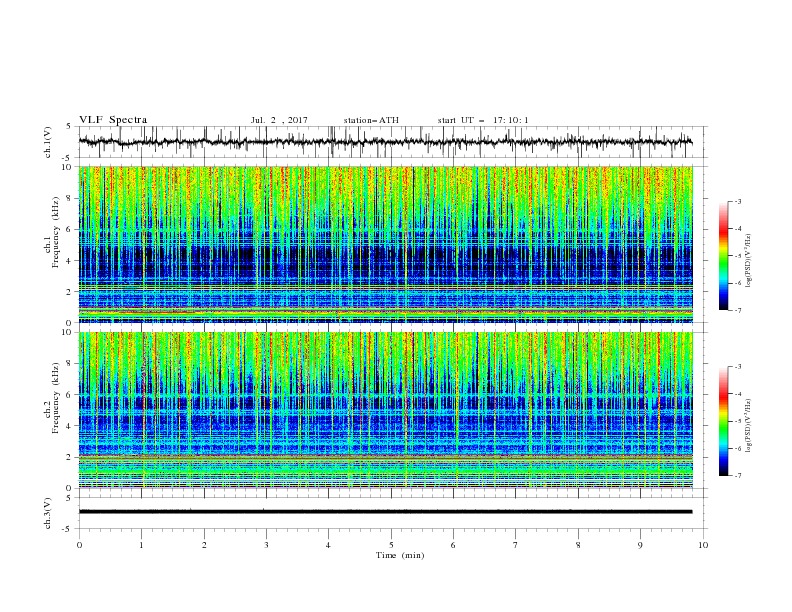792x612 pixels.
Task: Click the time axis tick label '10'
Action: click(x=703, y=545)
